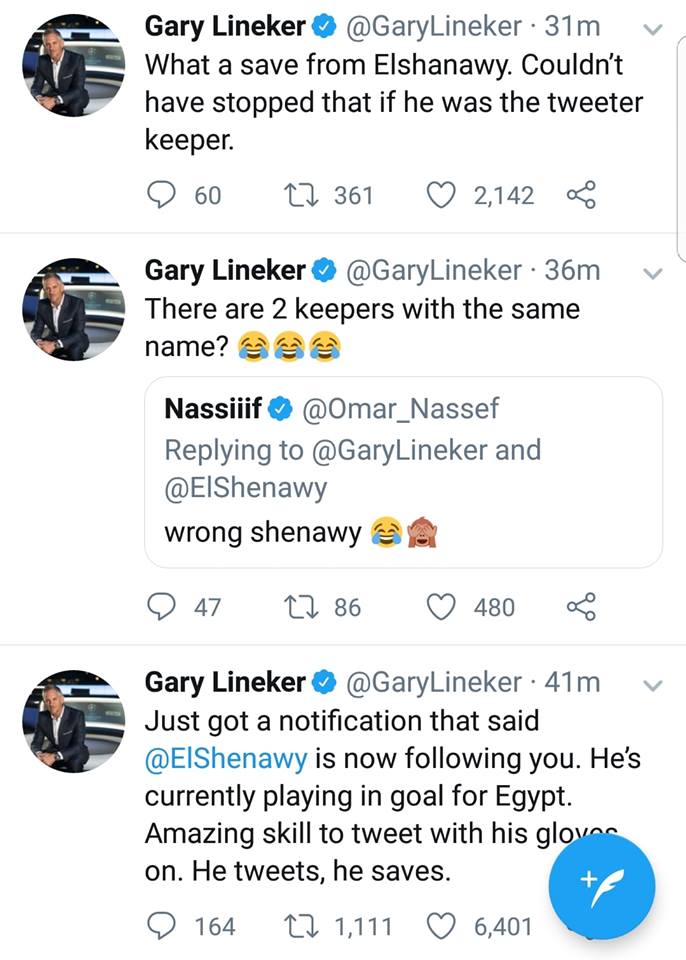Image resolution: width=686 pixels, height=960 pixels.
Task: Tap Gary Lineker's name on the 41m tweet
Action: 225,682
